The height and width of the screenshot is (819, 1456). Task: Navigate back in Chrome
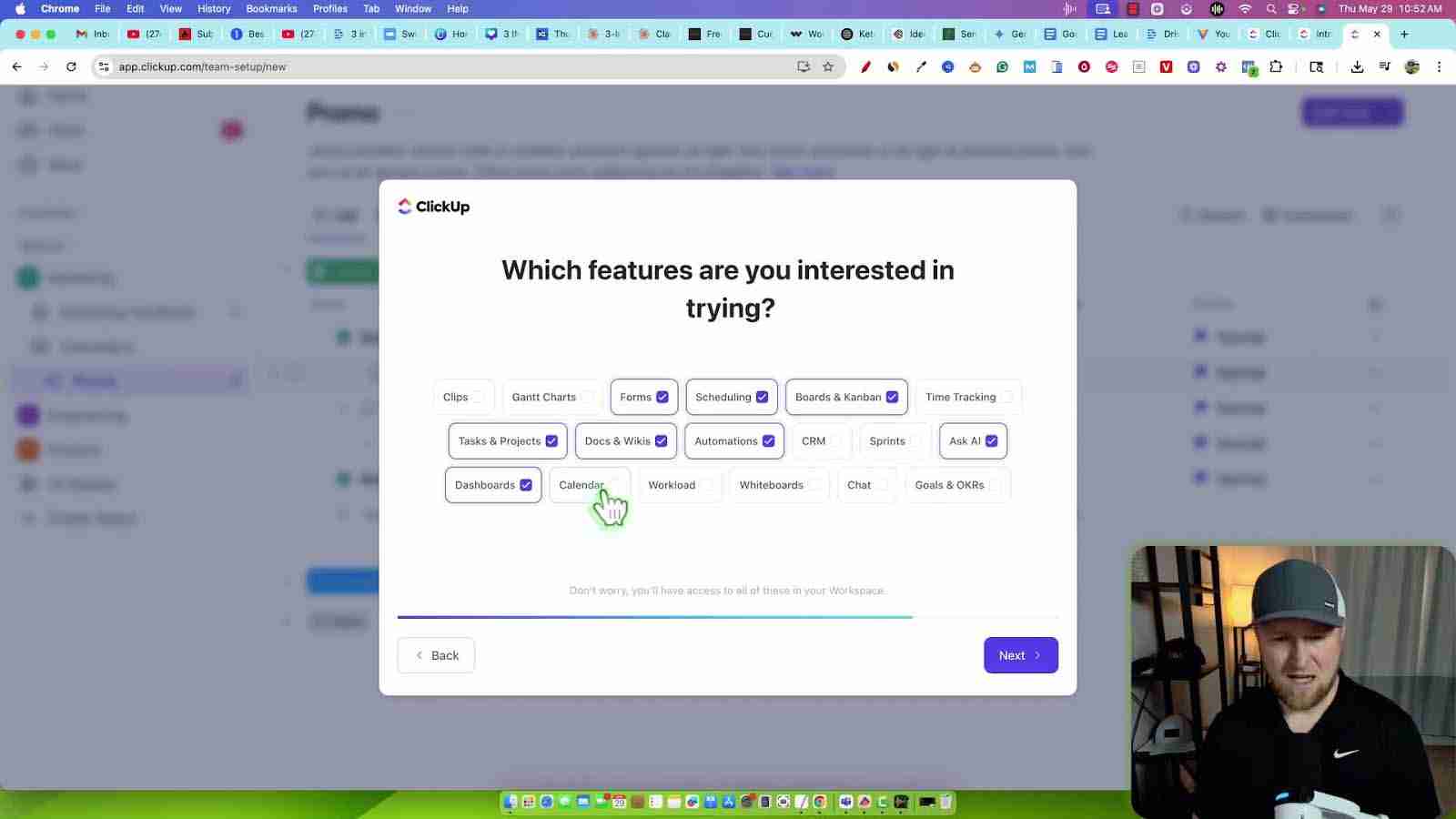[17, 66]
